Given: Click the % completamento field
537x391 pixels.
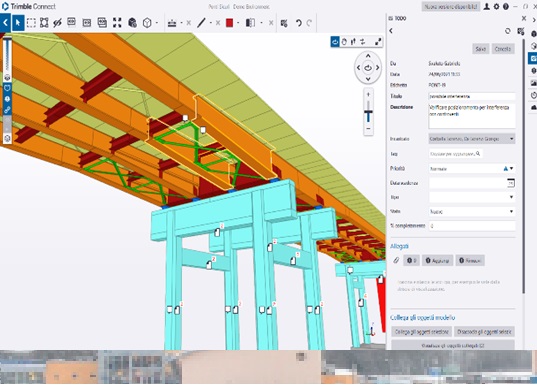Looking at the screenshot, I should (x=472, y=226).
